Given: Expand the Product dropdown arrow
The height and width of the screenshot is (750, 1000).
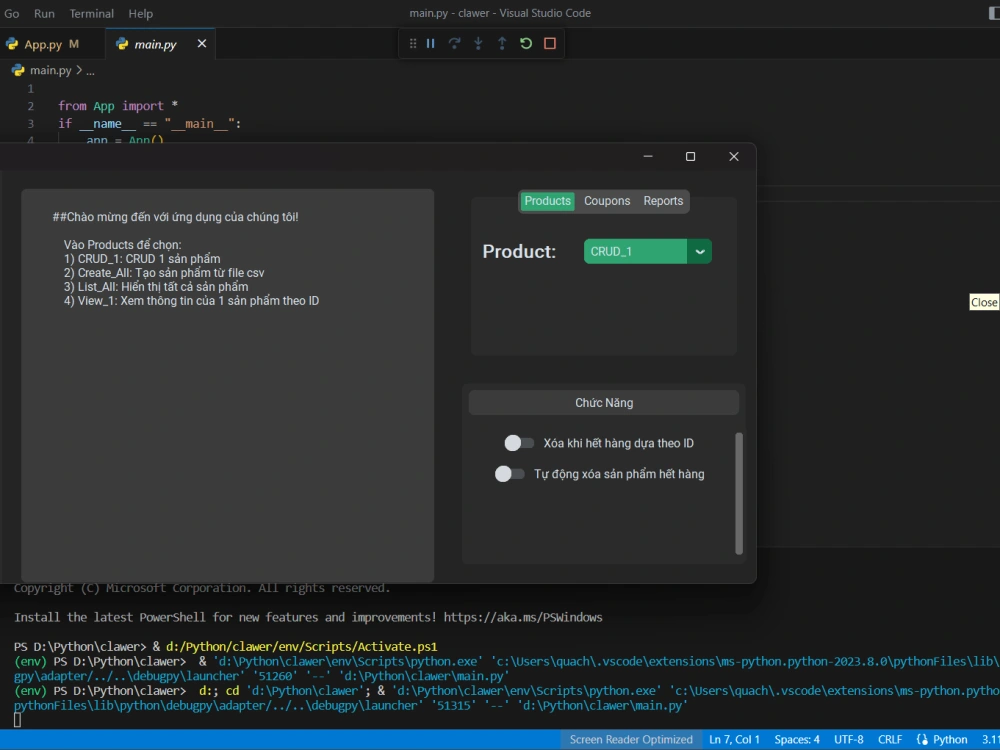Looking at the screenshot, I should pyautogui.click(x=700, y=251).
